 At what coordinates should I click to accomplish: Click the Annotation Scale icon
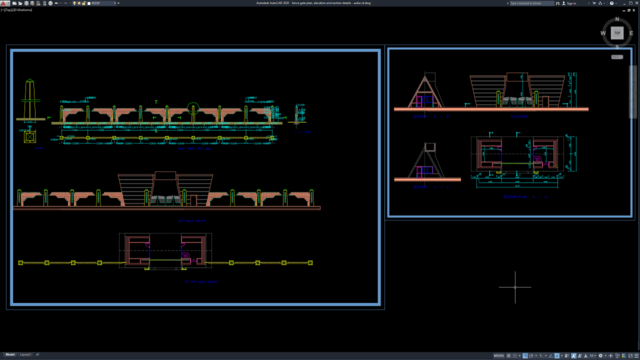(x=585, y=356)
